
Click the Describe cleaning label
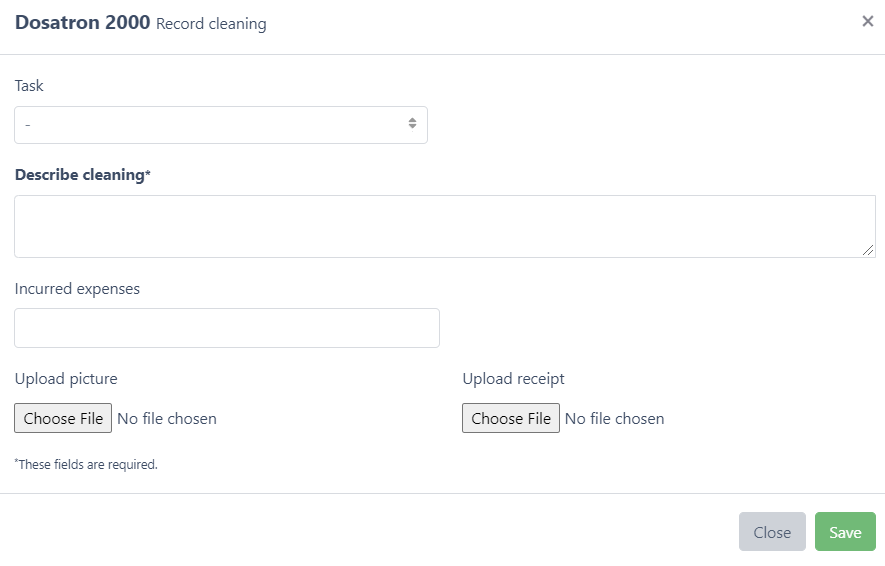click(82, 175)
